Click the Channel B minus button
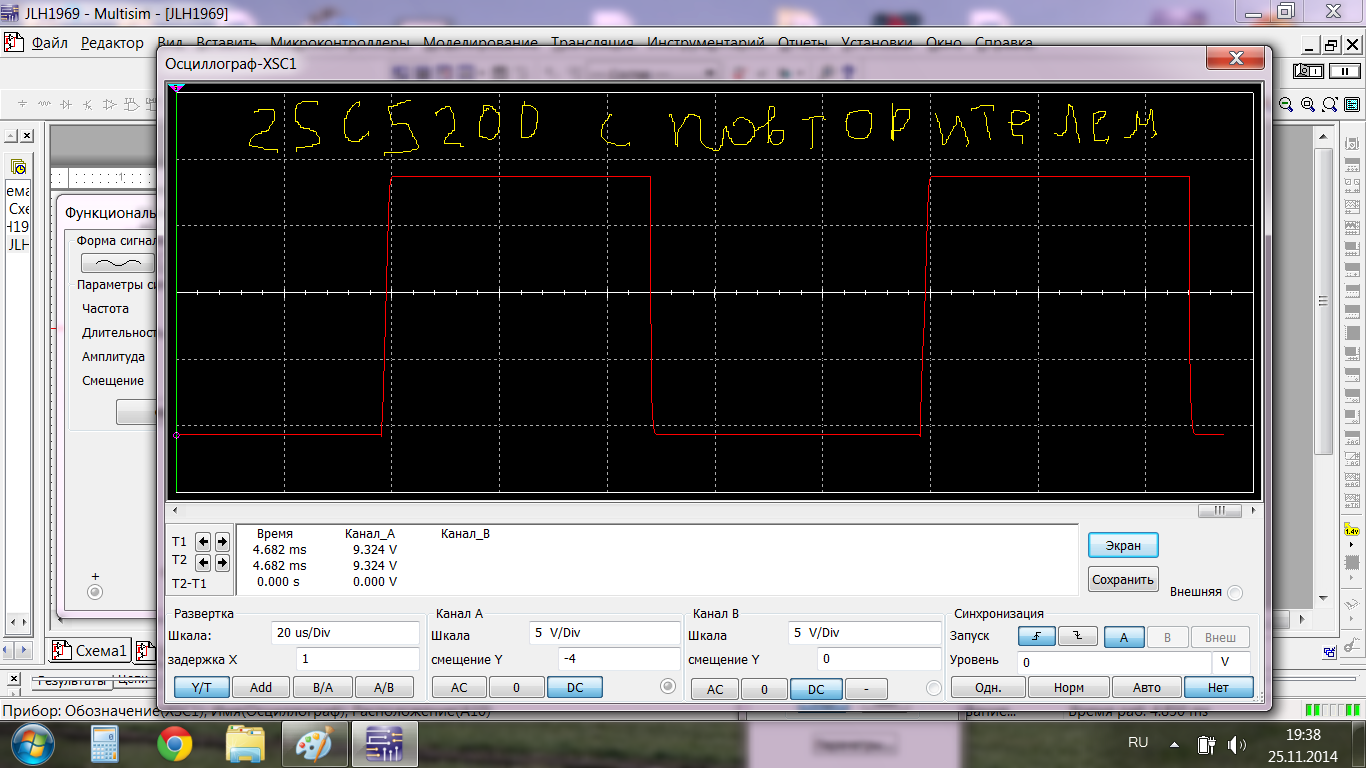 click(x=866, y=689)
